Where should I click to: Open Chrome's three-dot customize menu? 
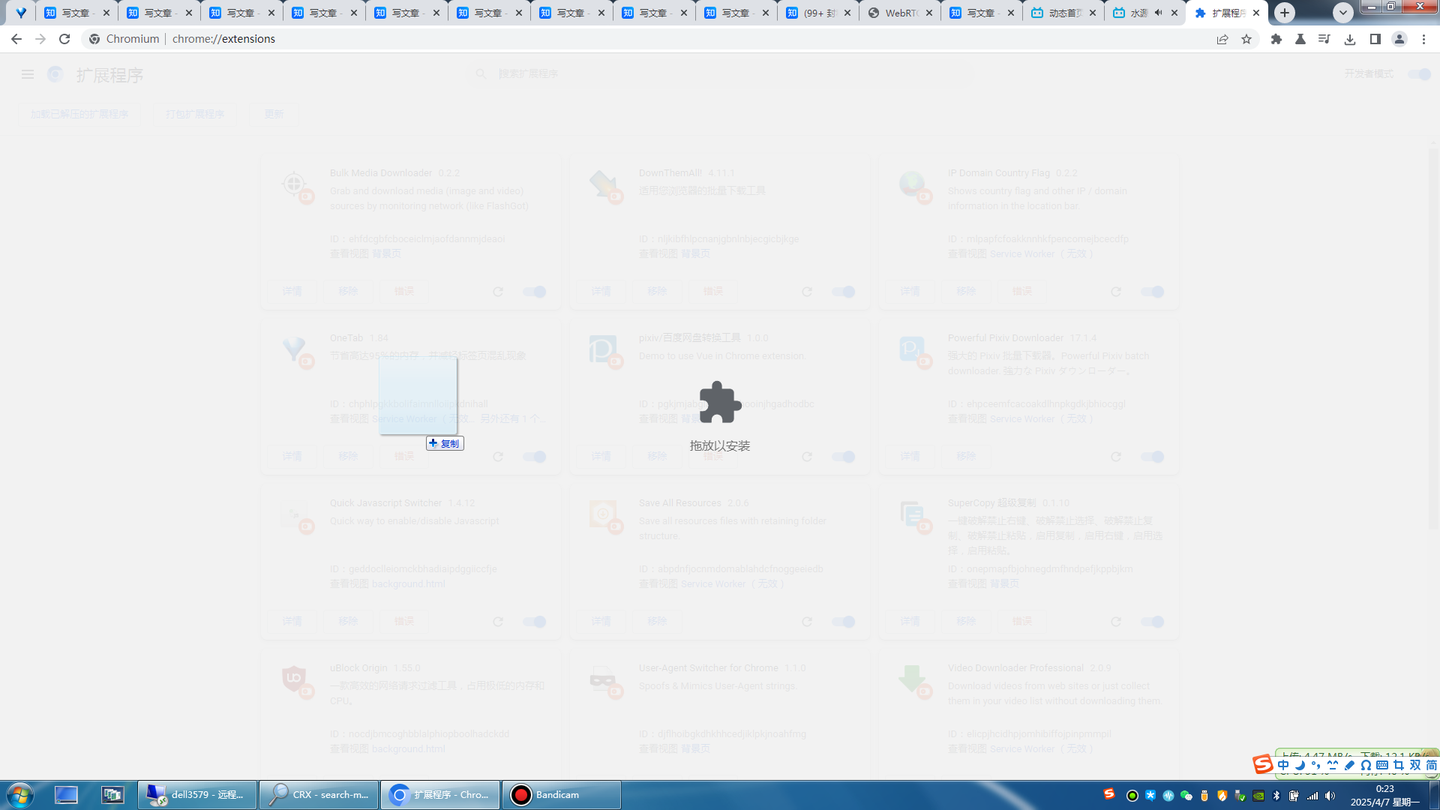coord(1424,38)
